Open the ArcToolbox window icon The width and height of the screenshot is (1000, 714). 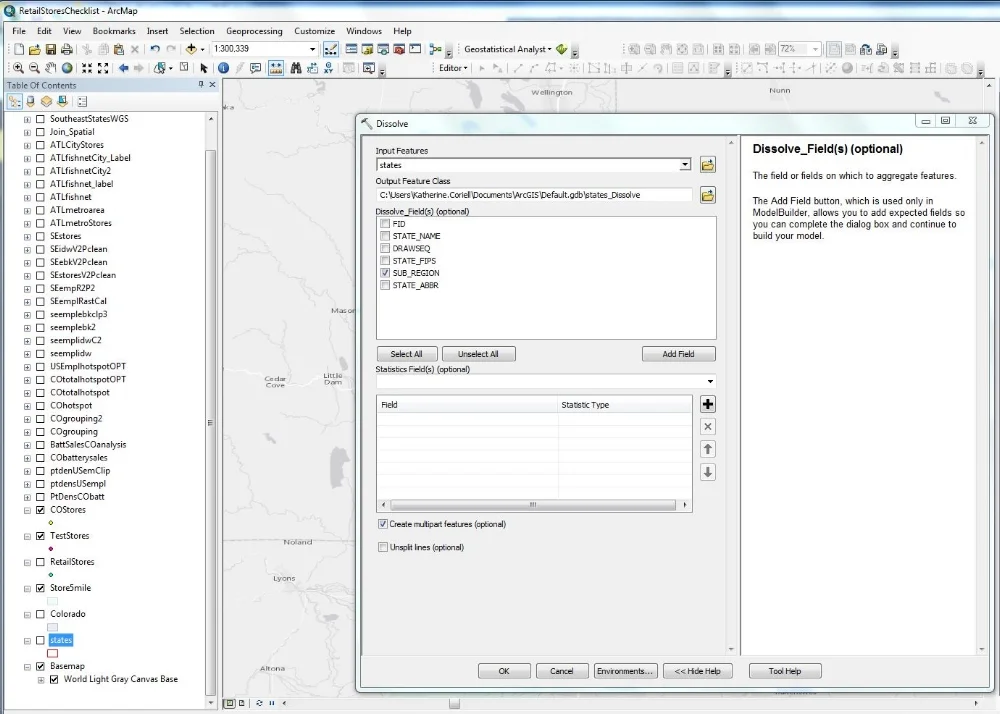tap(399, 49)
